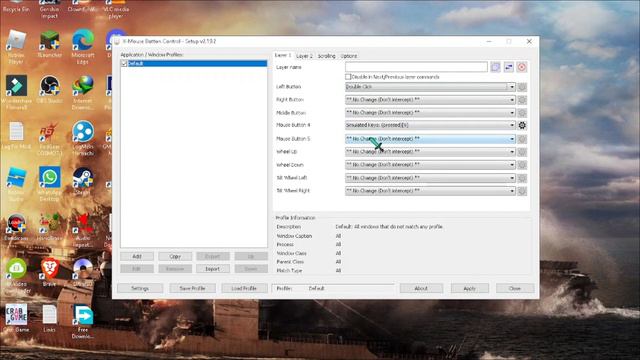Open the Right Button action dropdown
Viewport: 640px width, 360px height.
pos(430,100)
